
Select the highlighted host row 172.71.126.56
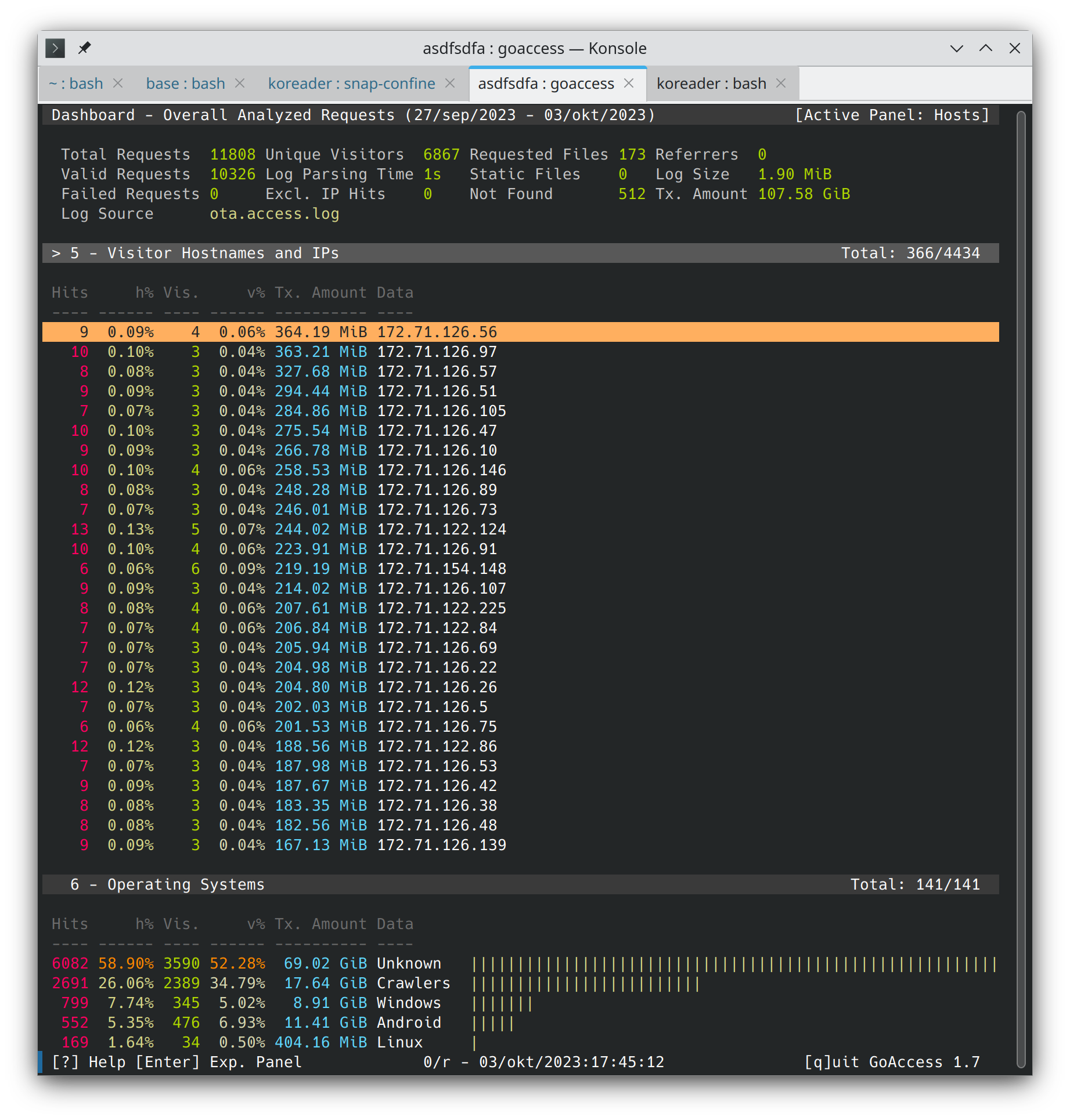521,332
